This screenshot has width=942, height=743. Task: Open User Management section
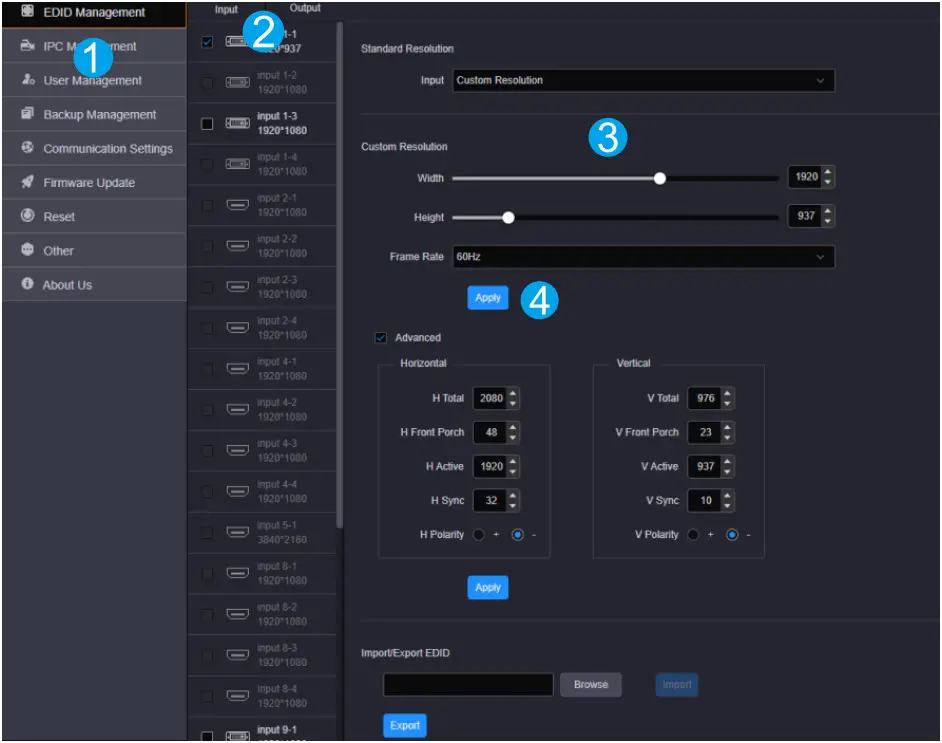pyautogui.click(x=94, y=80)
